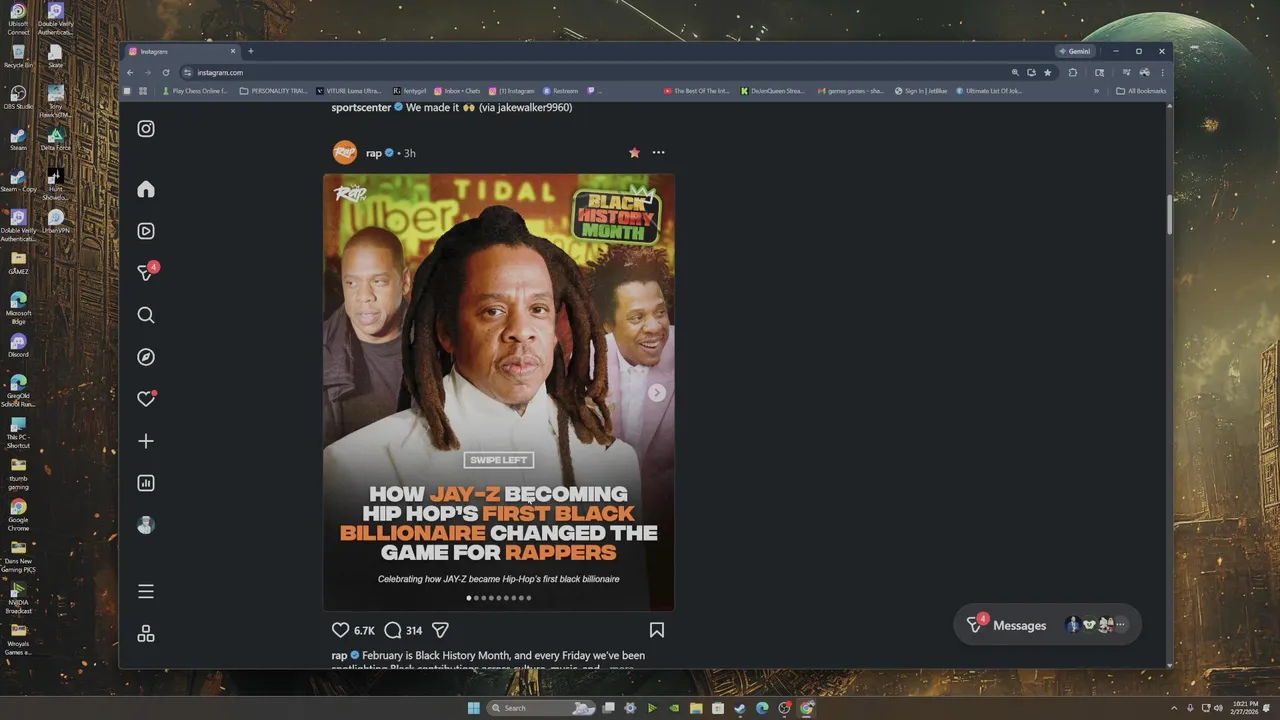Select the Delta Force desktop icon
Image resolution: width=1280 pixels, height=720 pixels.
(56, 140)
